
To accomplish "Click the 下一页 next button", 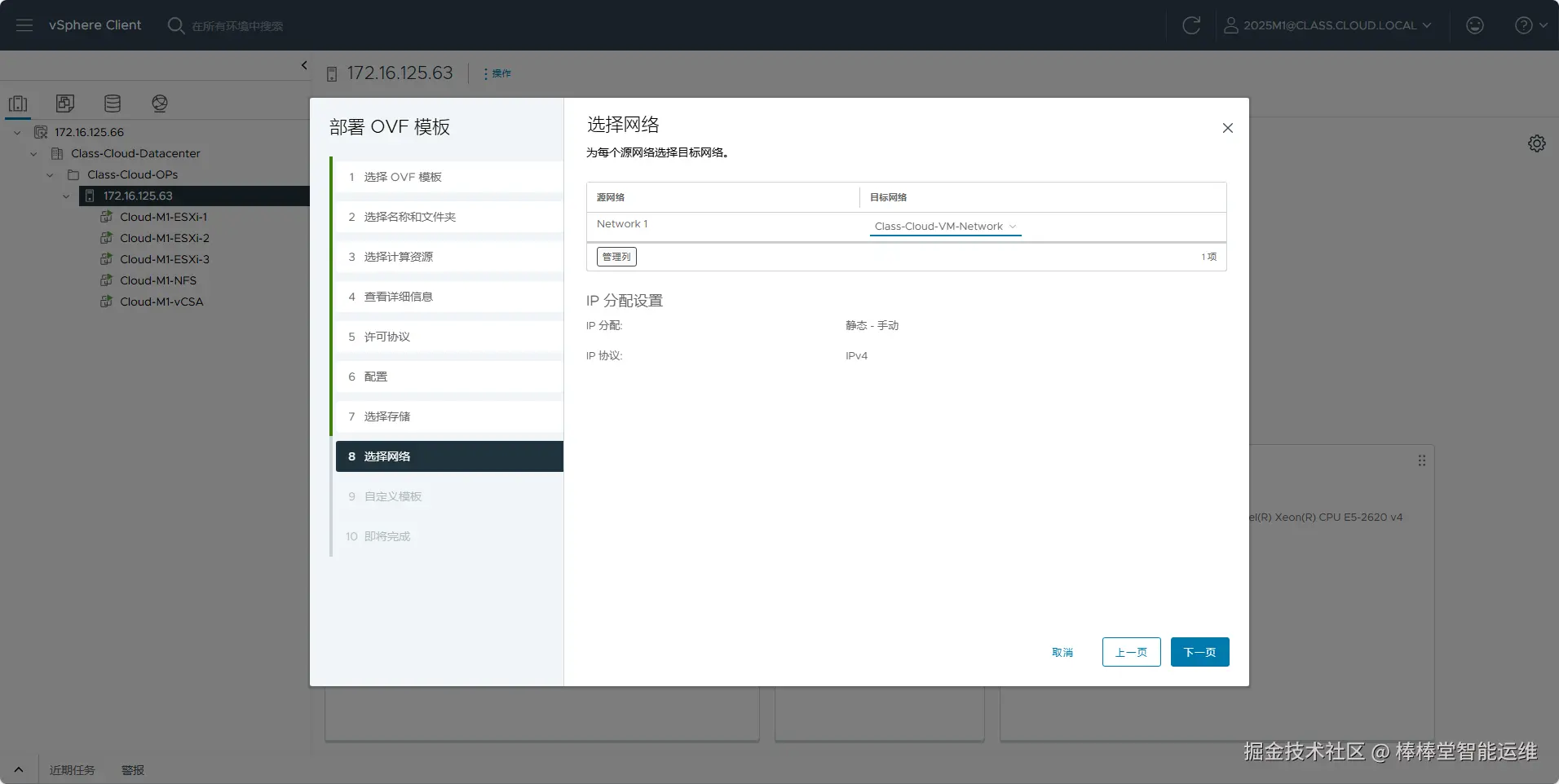I will (x=1199, y=652).
